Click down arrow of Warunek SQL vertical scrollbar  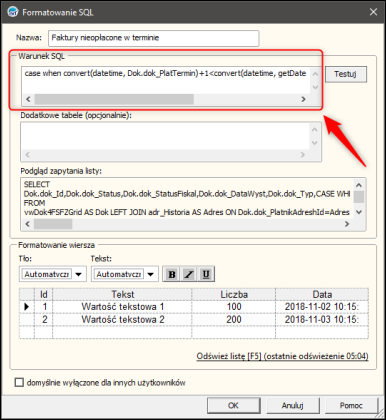pyautogui.click(x=315, y=87)
